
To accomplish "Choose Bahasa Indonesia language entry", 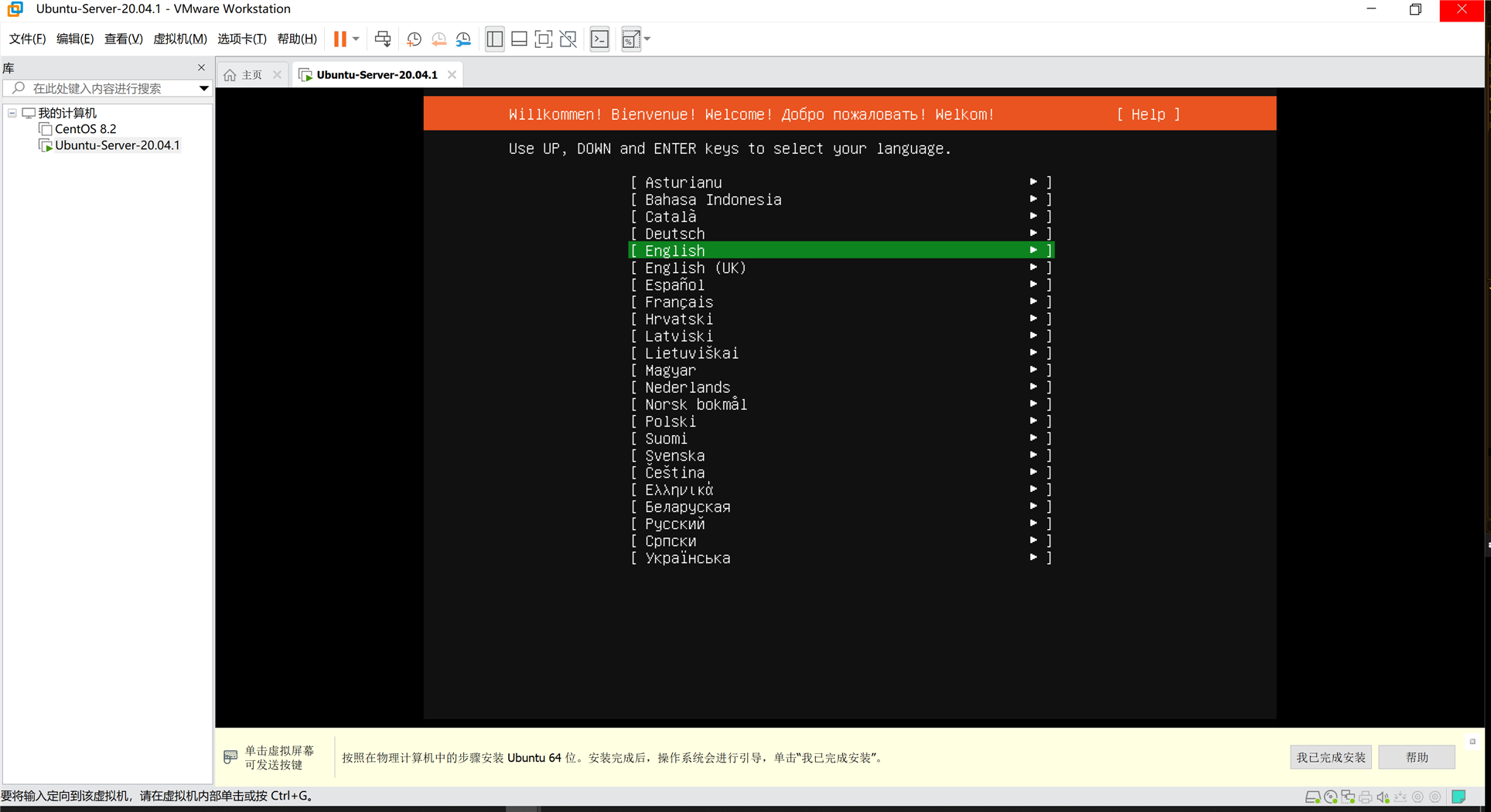I will click(841, 200).
